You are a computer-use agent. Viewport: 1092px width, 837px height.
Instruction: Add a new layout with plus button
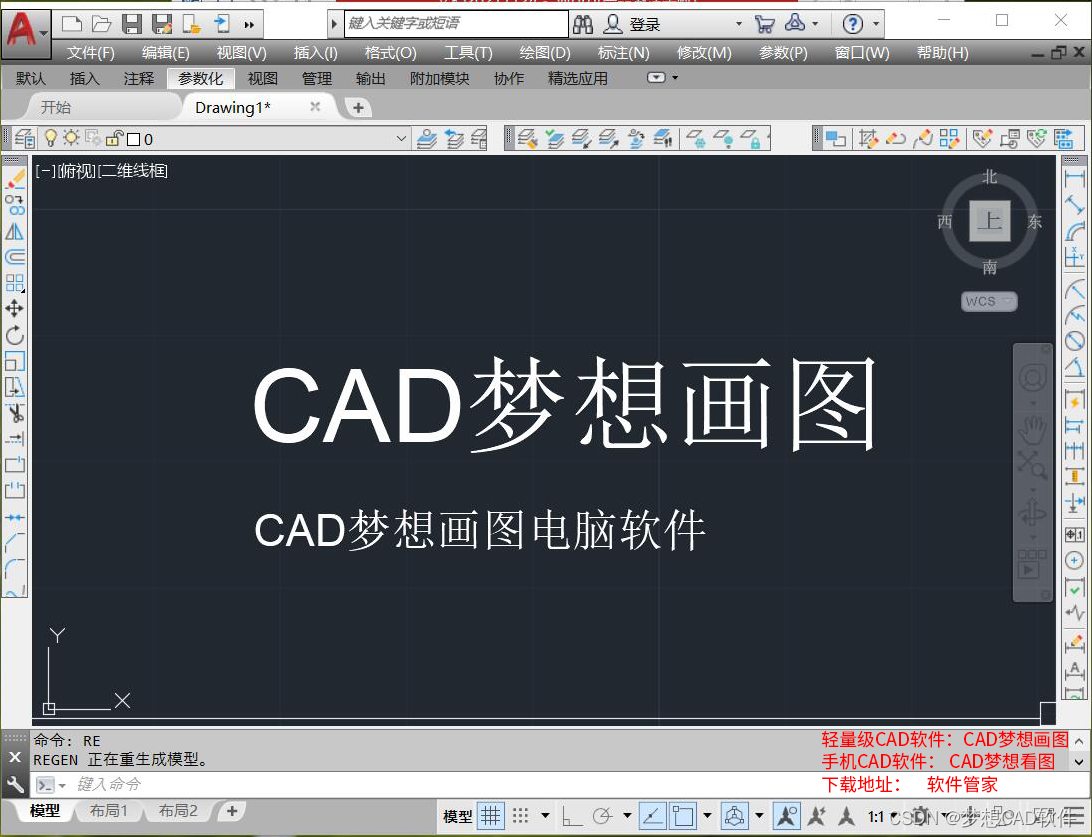(x=232, y=811)
